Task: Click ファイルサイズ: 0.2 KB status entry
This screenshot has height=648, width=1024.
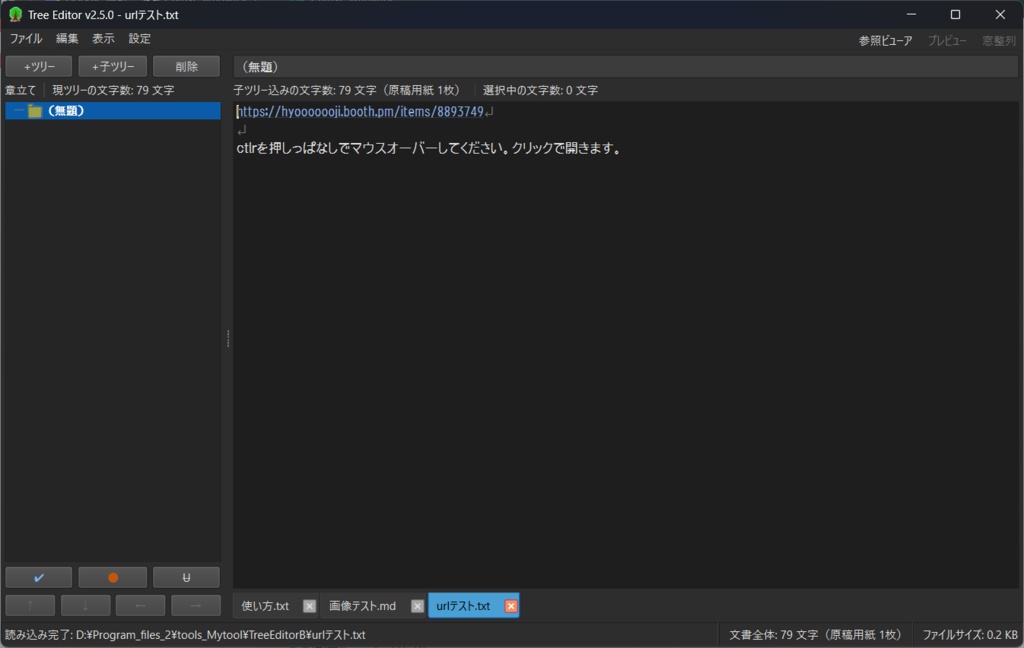Action: (x=970, y=635)
